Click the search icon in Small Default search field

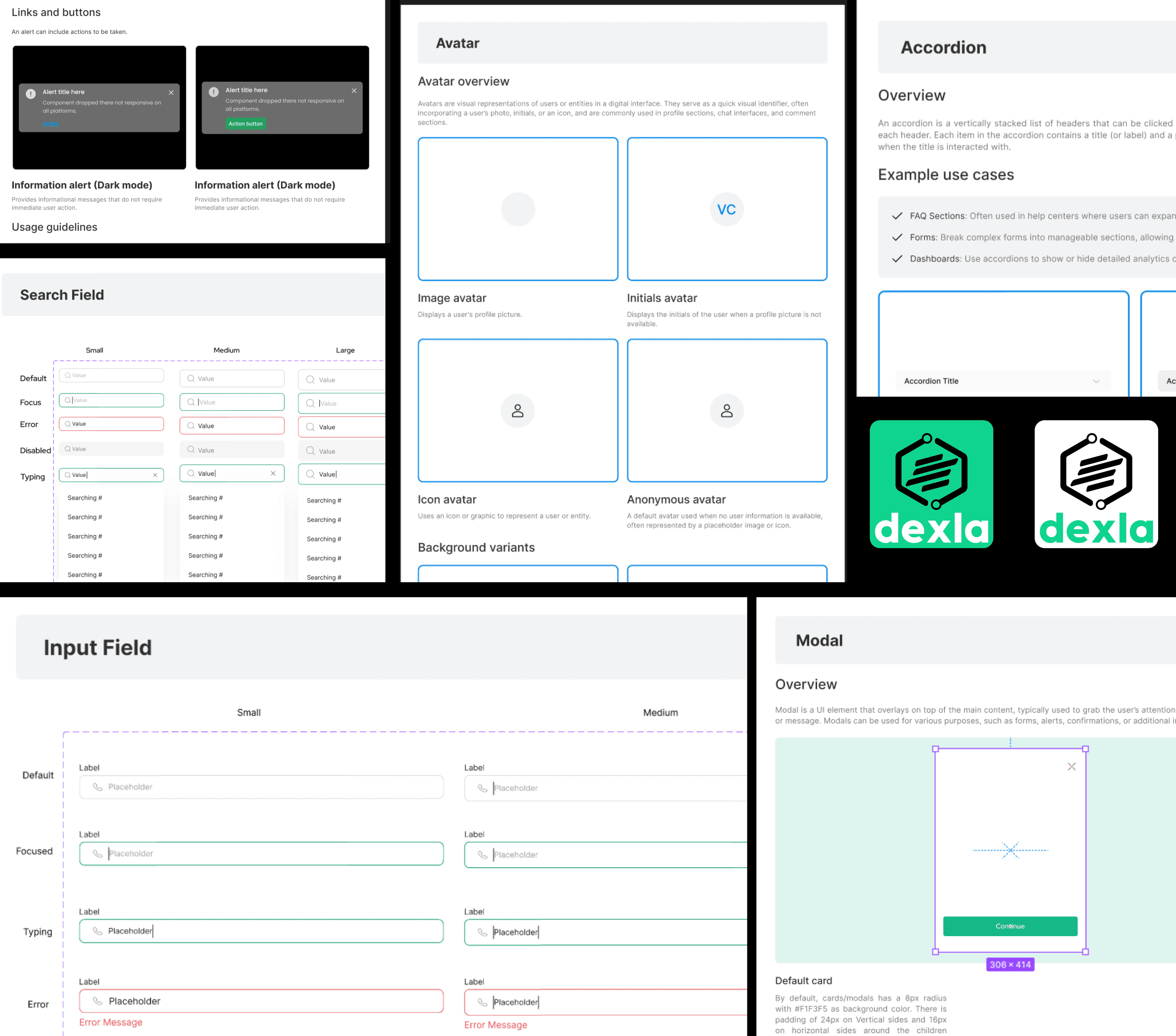coord(67,375)
